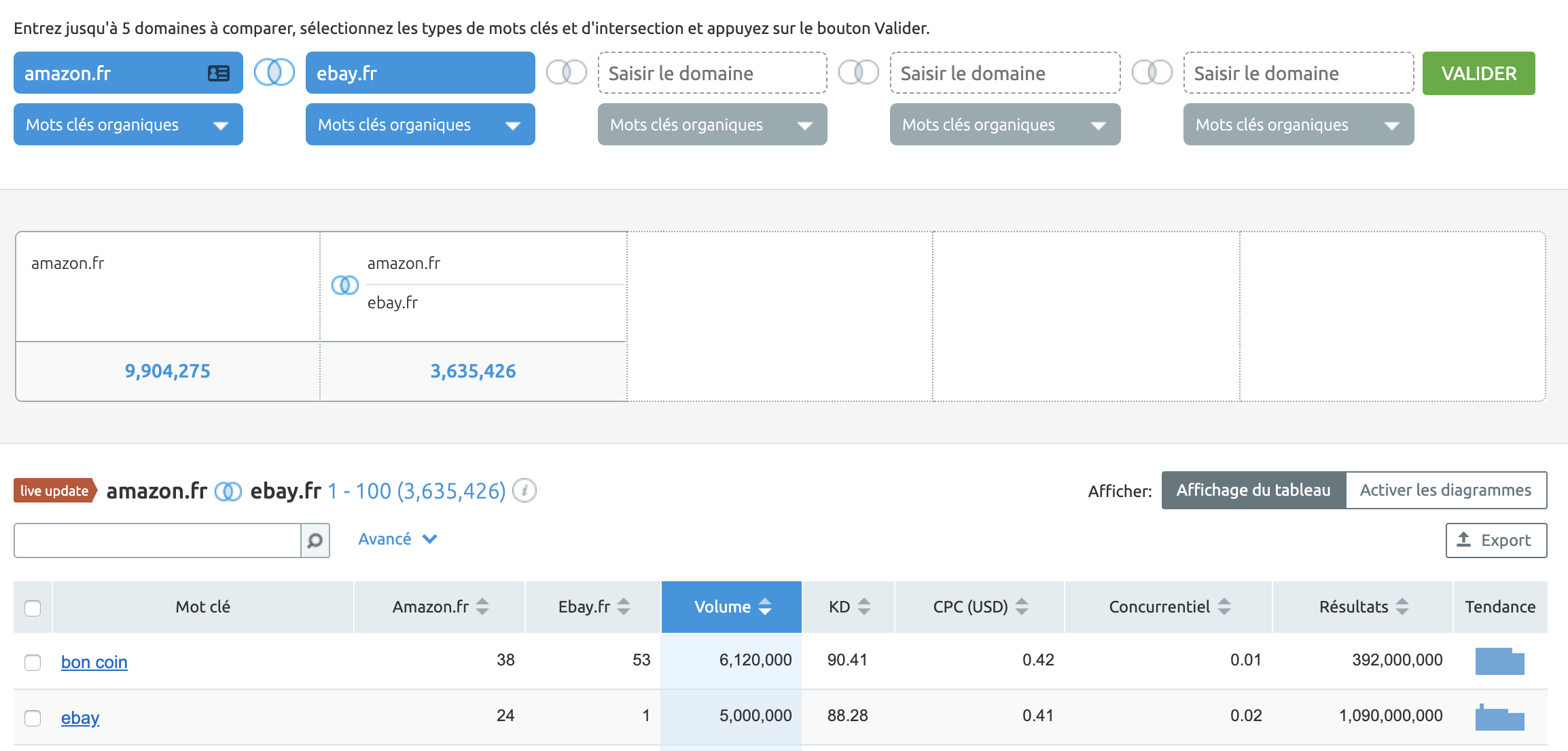The width and height of the screenshot is (1568, 751).
Task: Click the magnifier search icon in filter box
Action: pyautogui.click(x=315, y=541)
